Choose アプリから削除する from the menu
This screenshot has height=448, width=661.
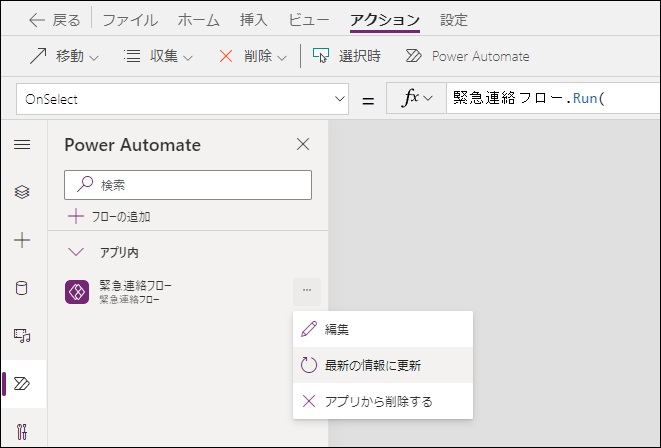point(383,401)
